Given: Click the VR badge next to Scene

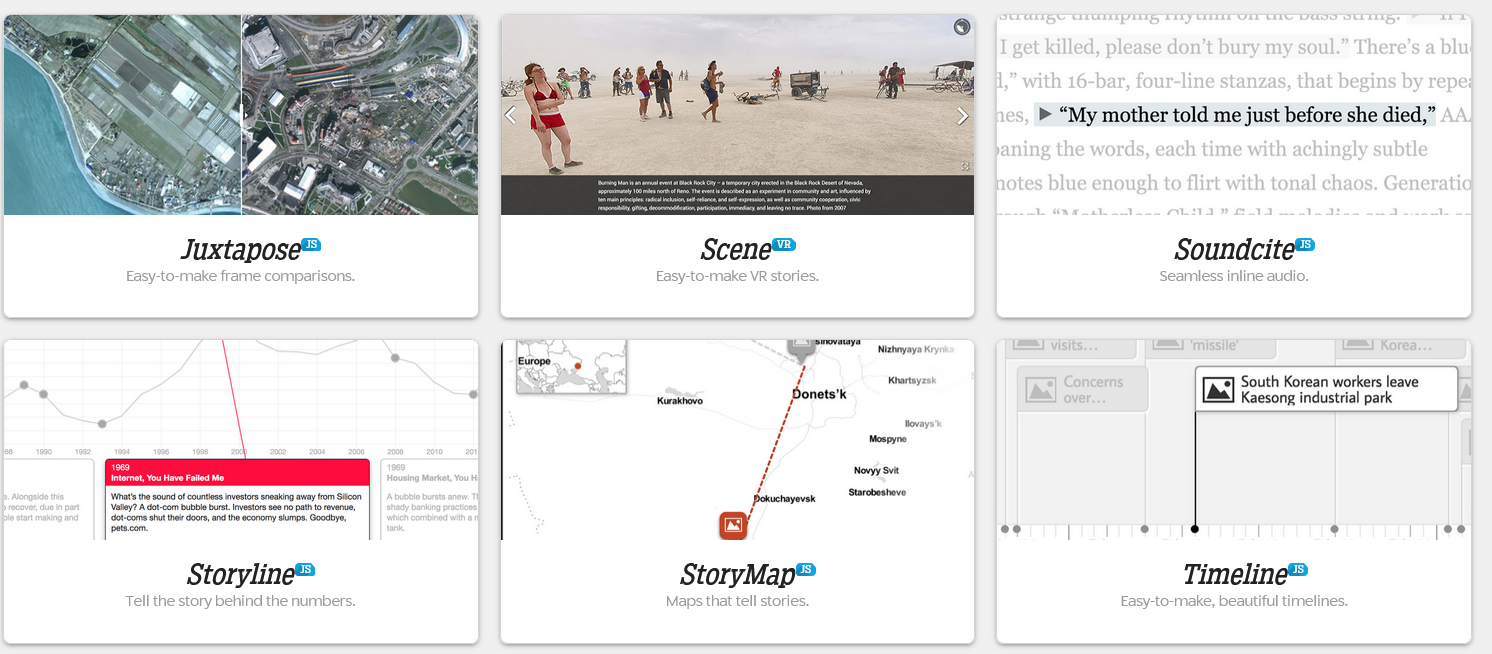Looking at the screenshot, I should click(783, 245).
